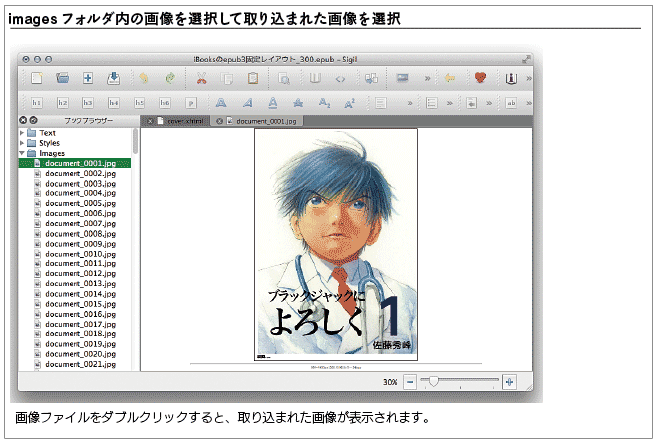The height and width of the screenshot is (442, 656).
Task: Expand the overflow chevron after the align text icon
Action: click(410, 103)
